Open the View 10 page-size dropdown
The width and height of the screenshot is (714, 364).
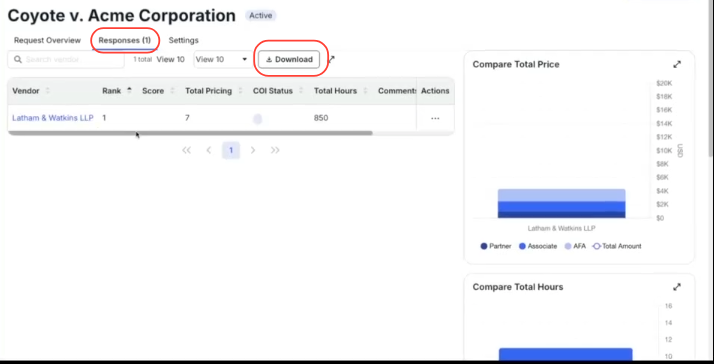click(x=222, y=60)
